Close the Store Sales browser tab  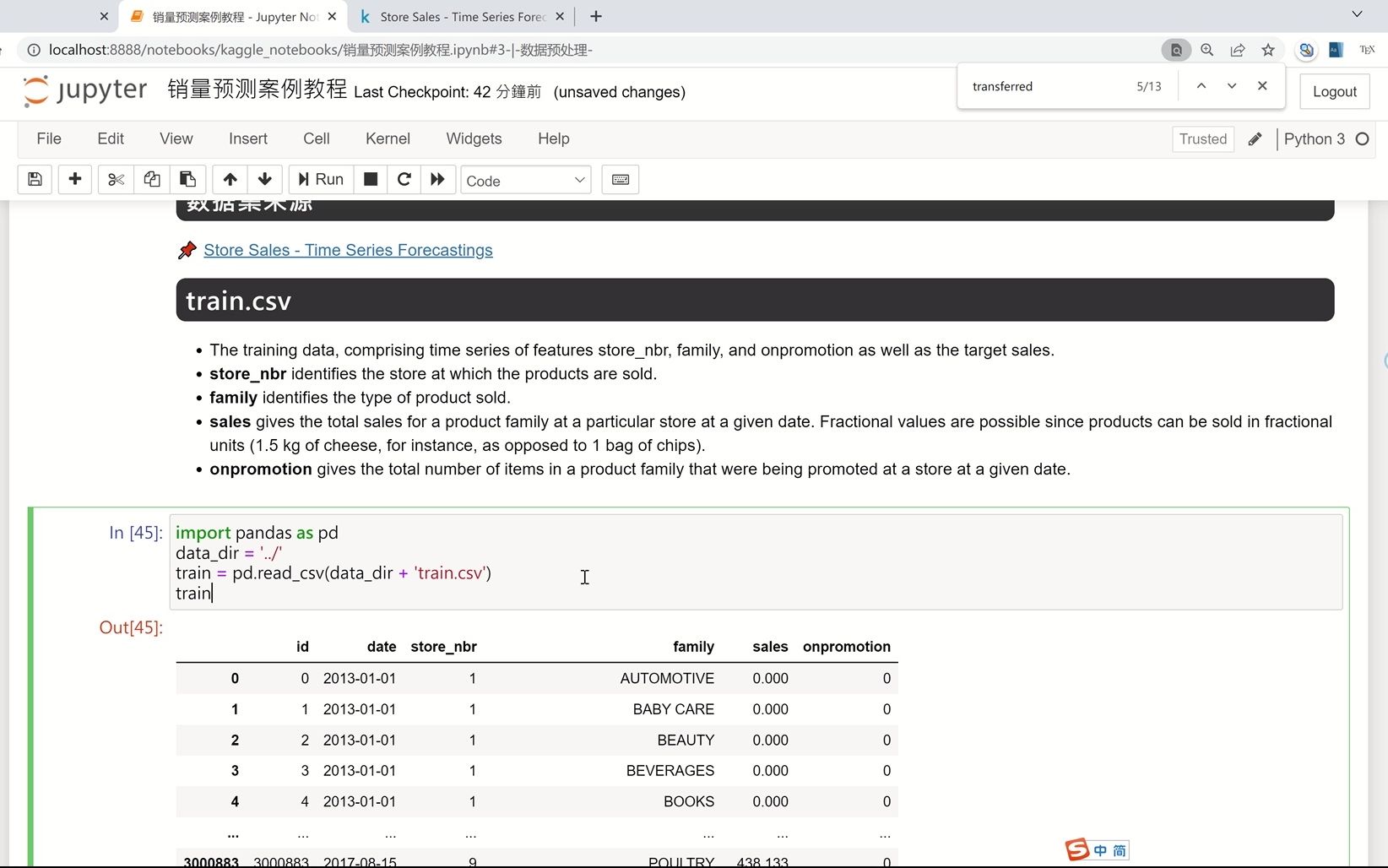pyautogui.click(x=560, y=17)
